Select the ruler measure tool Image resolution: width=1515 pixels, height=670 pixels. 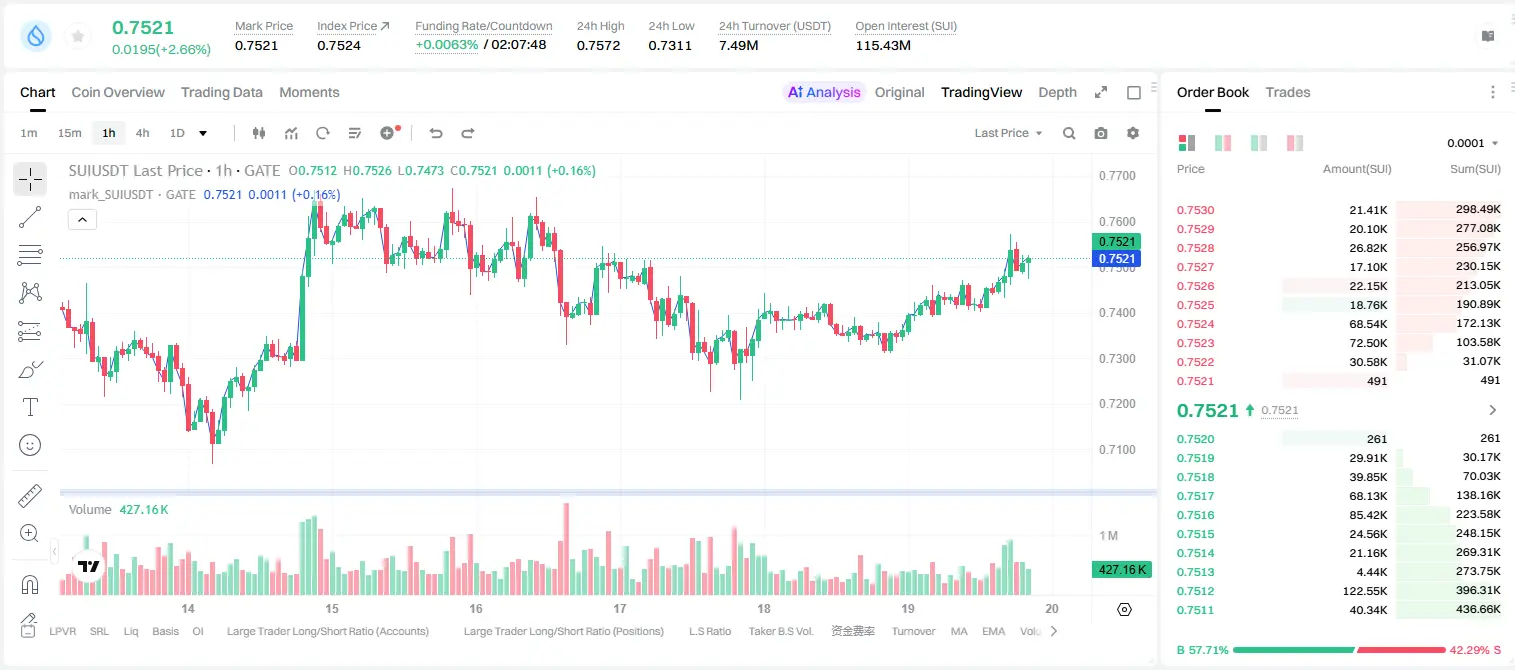tap(30, 496)
